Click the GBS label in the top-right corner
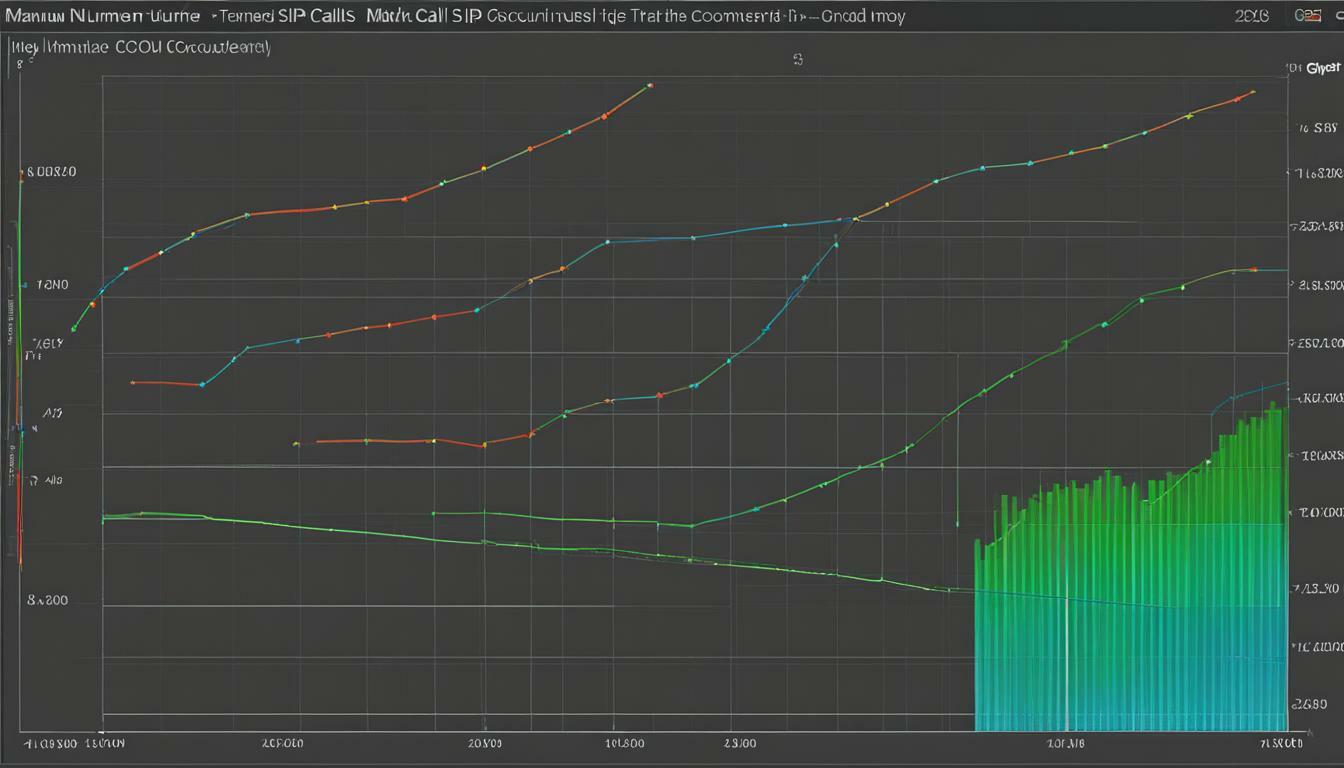This screenshot has height=768, width=1344. pyautogui.click(x=1308, y=16)
